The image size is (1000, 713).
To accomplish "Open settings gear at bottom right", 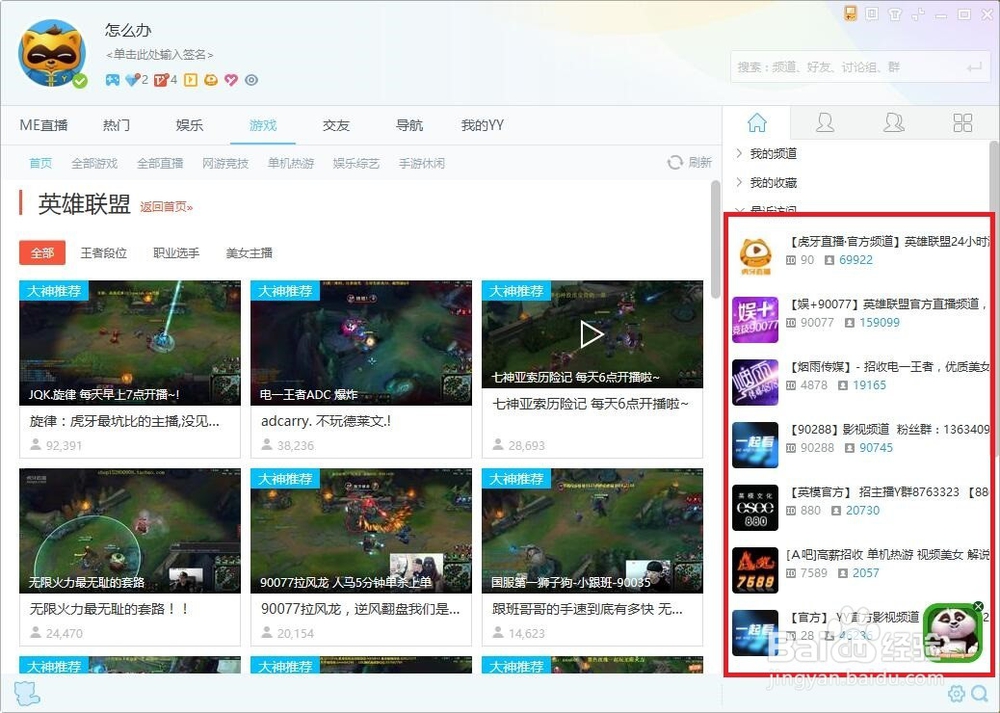I will coord(956,693).
